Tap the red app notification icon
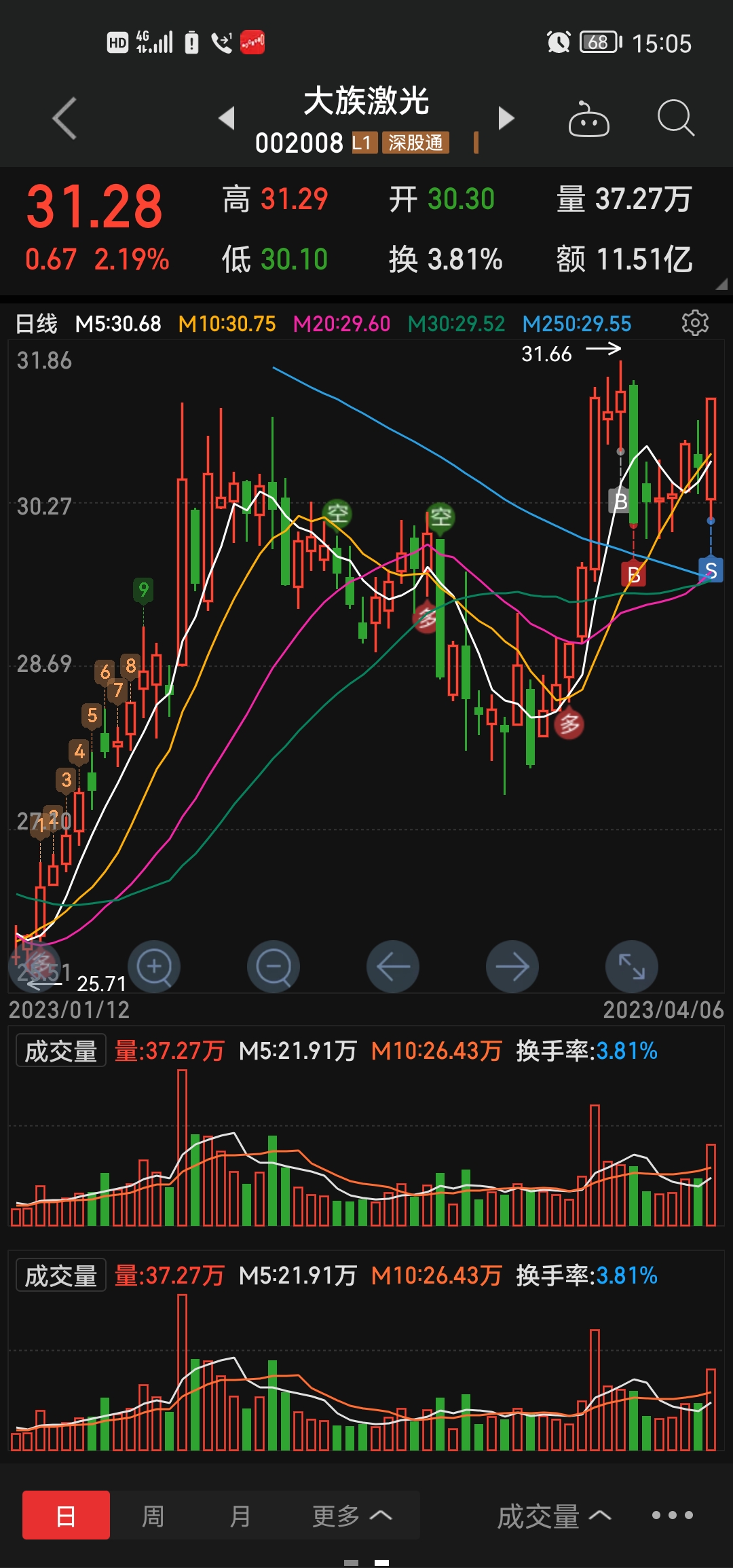This screenshot has width=733, height=1568. [252, 43]
